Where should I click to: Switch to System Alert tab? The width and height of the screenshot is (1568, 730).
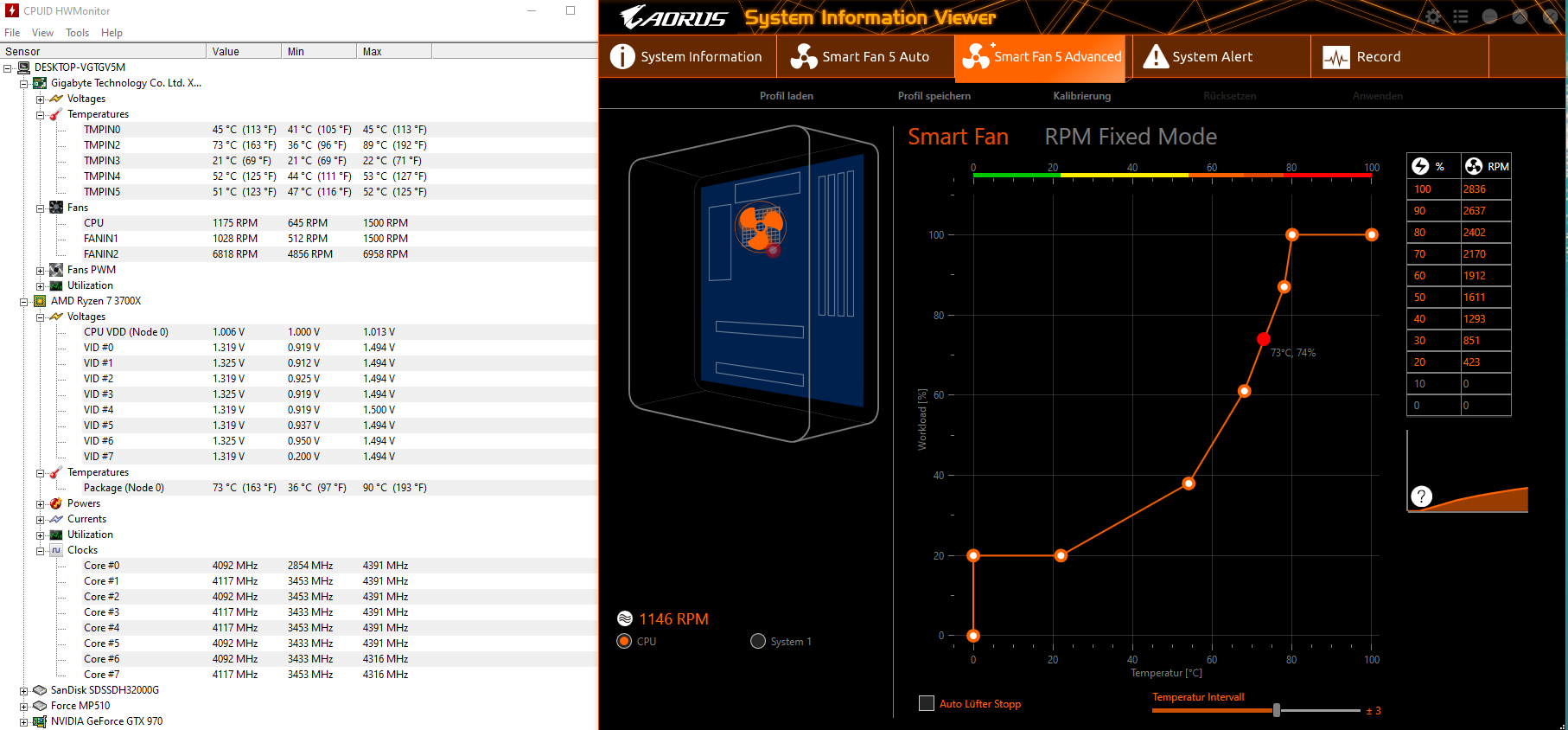[x=1221, y=56]
